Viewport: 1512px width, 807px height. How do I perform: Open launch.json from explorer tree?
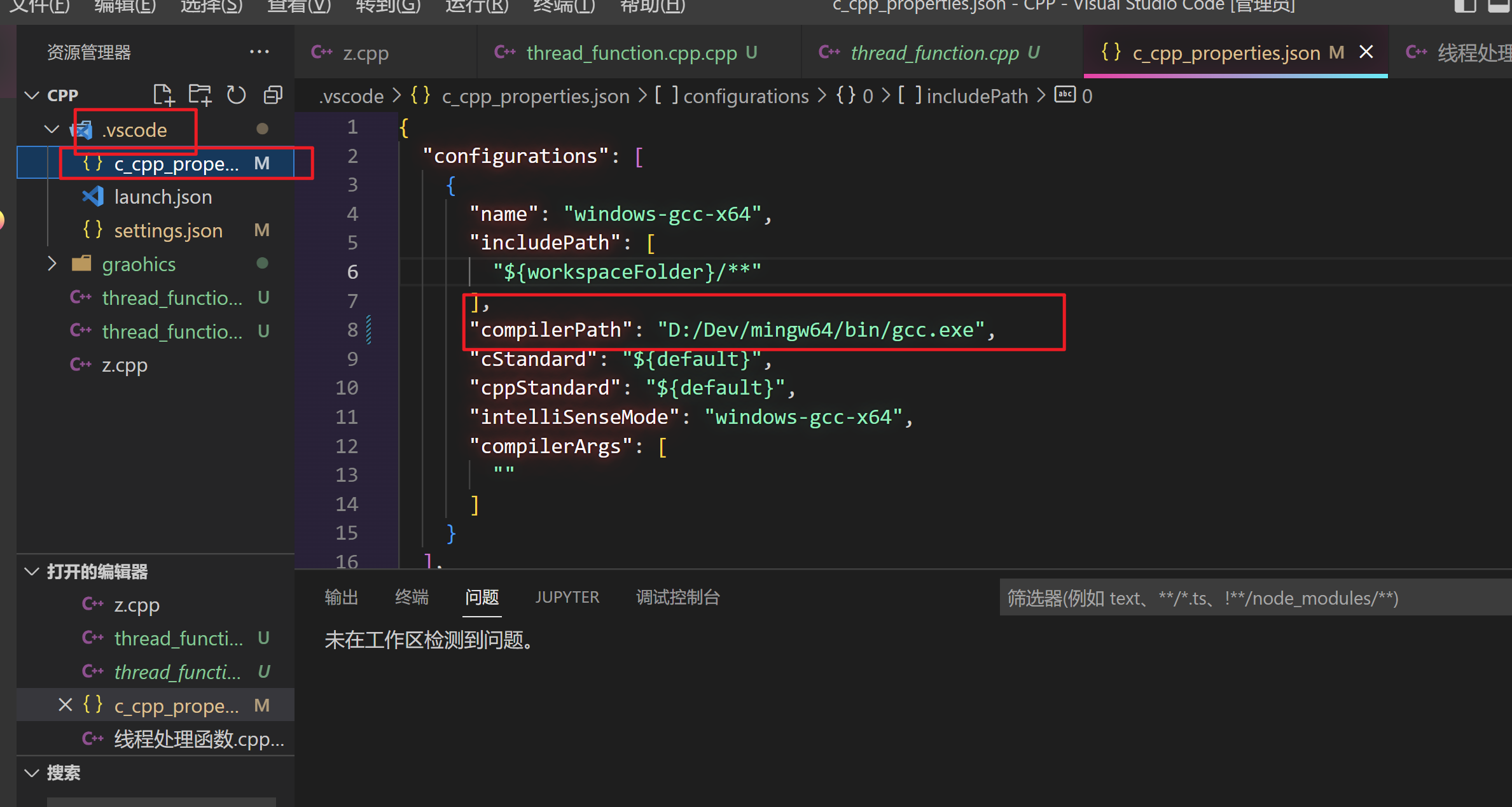156,197
